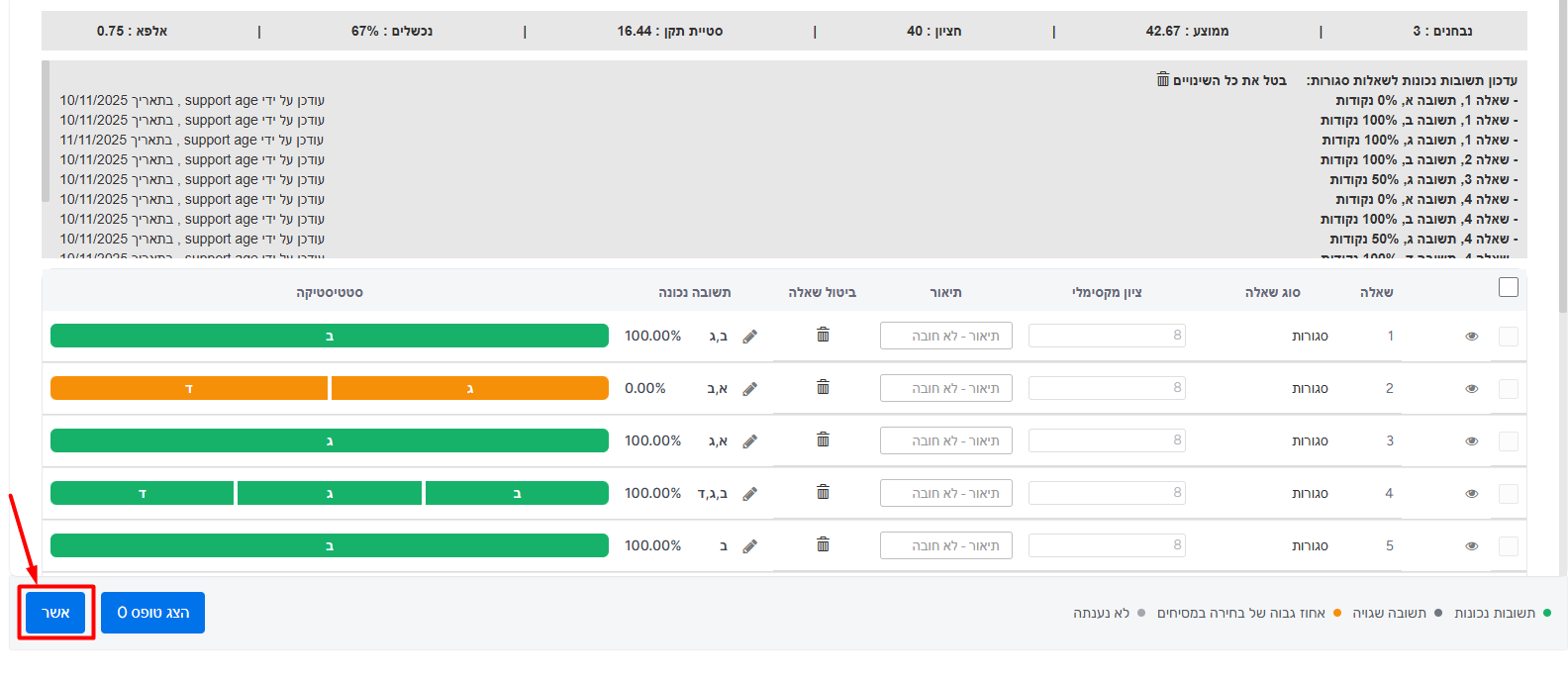Click the log entry שאלה 3, תשובה ג, 50% נקודות
Screen dimensions: 1568x683
tap(1423, 179)
